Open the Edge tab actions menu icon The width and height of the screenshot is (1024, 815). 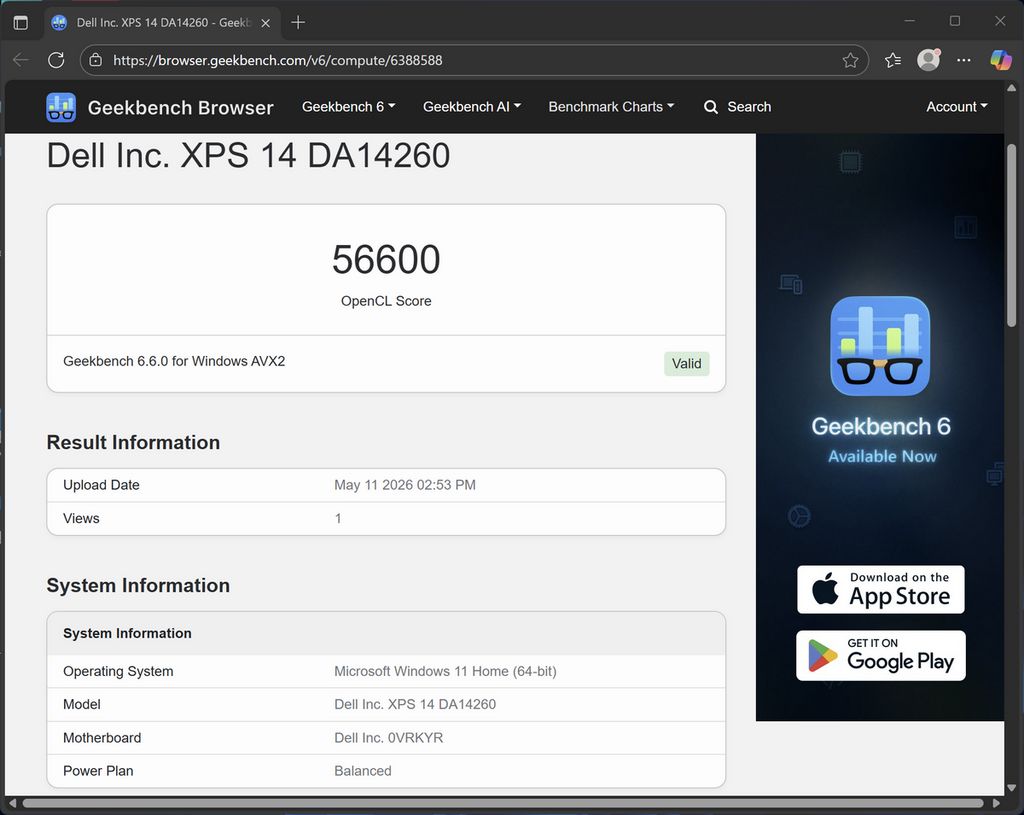tap(21, 23)
